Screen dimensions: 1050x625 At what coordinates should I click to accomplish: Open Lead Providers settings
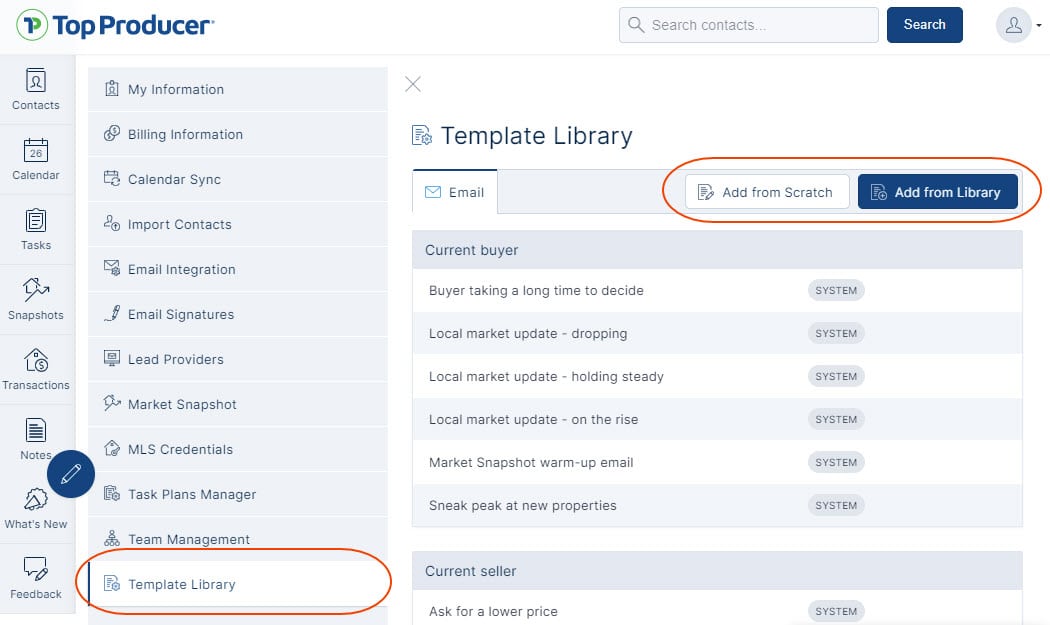pos(238,358)
